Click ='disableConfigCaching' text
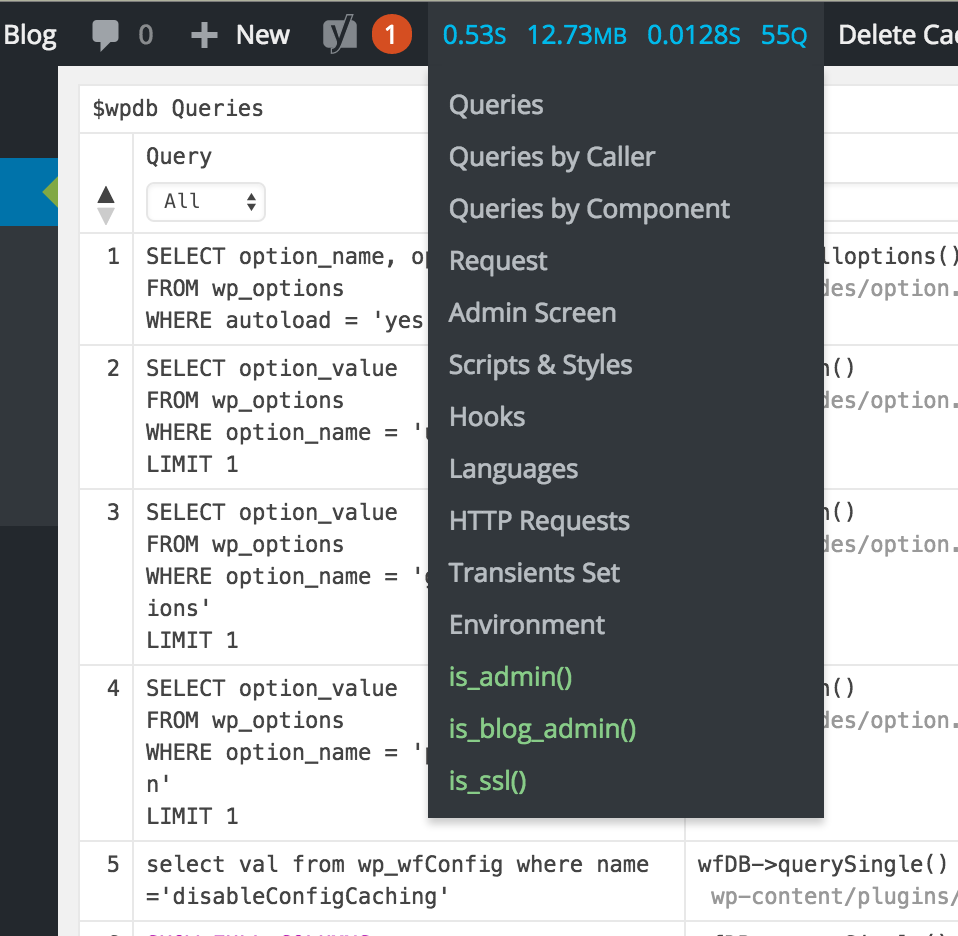958x936 pixels. coord(297,896)
